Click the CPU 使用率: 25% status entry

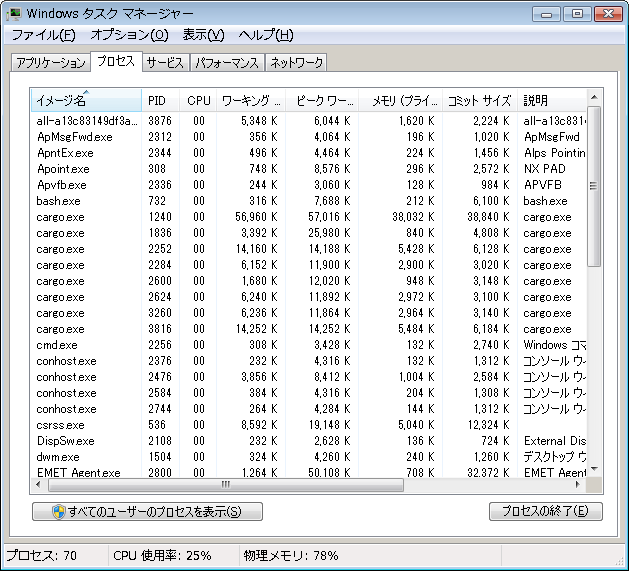pos(162,556)
